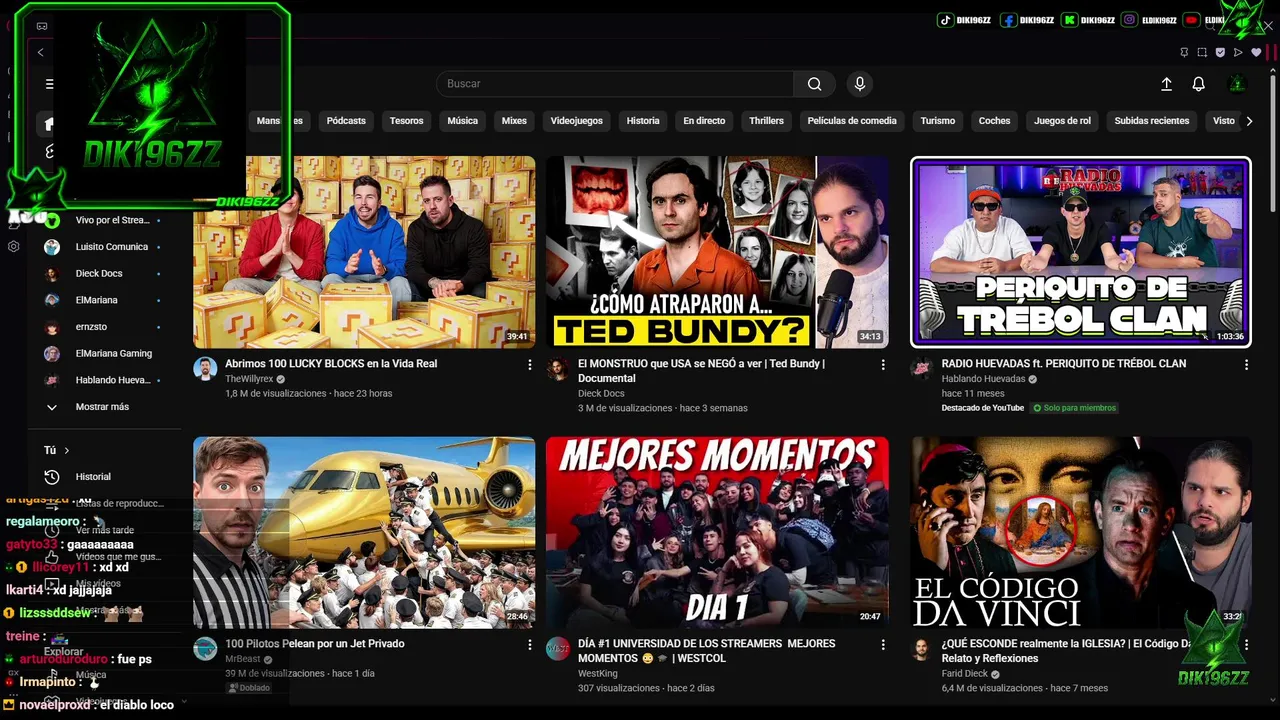Click browser pin icon in toolbar
The width and height of the screenshot is (1280, 720).
pos(1184,52)
